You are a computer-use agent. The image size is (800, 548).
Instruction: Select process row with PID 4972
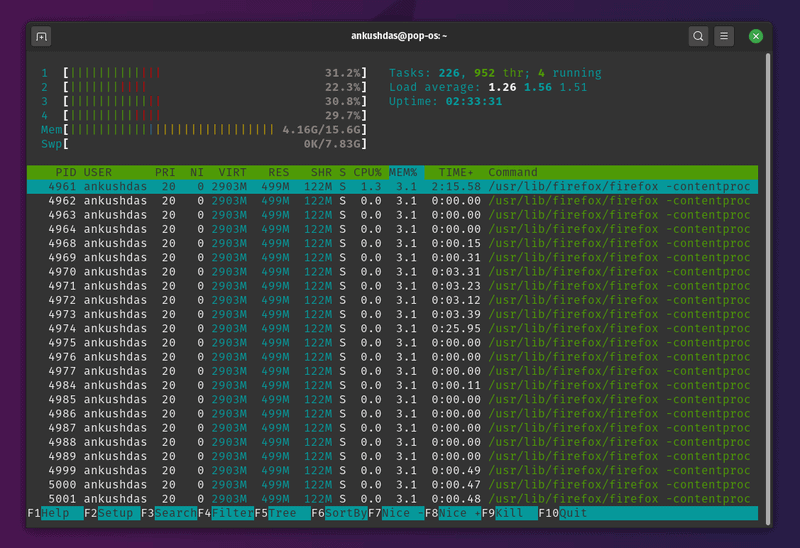point(392,300)
